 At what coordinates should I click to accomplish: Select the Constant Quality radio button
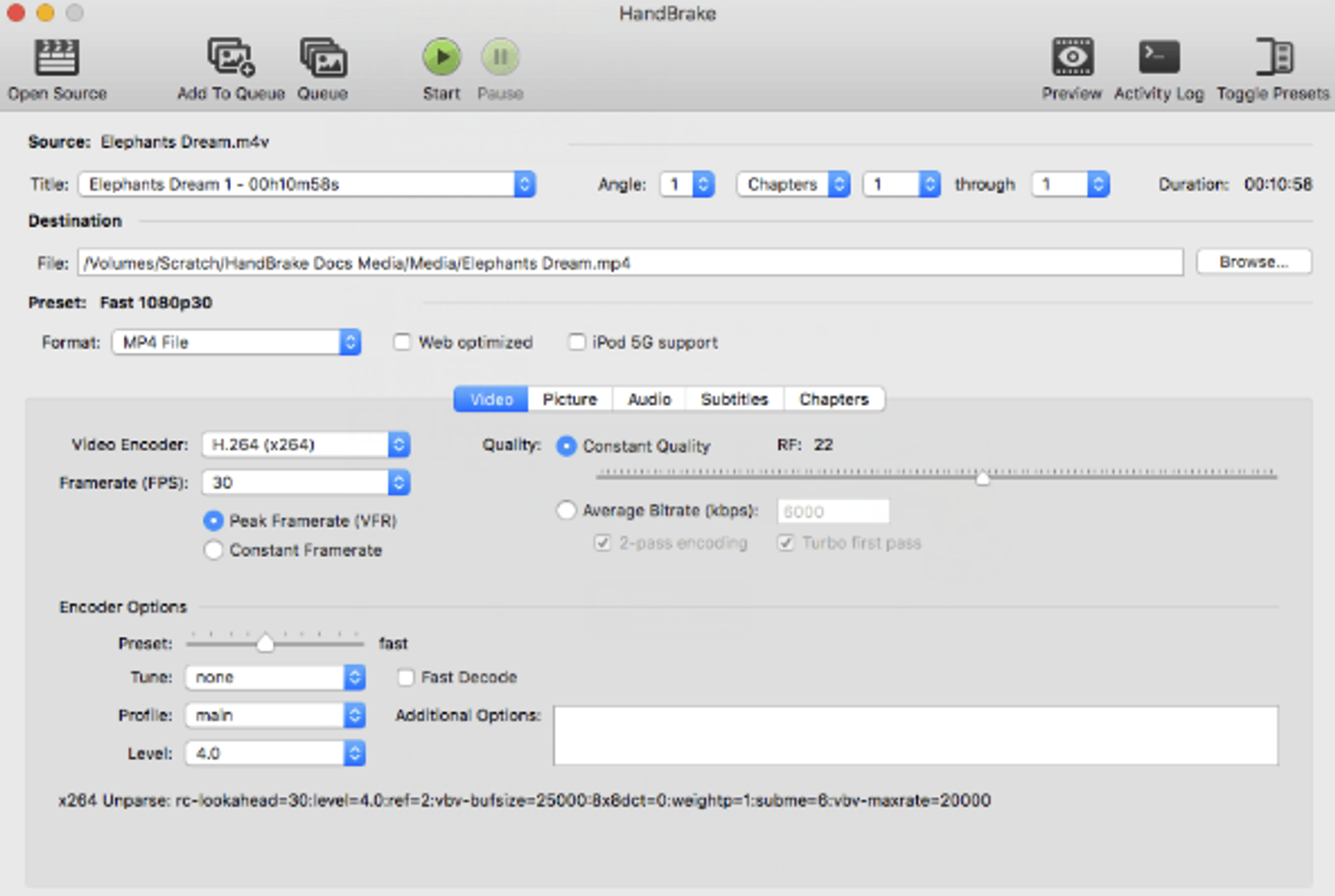click(x=566, y=446)
